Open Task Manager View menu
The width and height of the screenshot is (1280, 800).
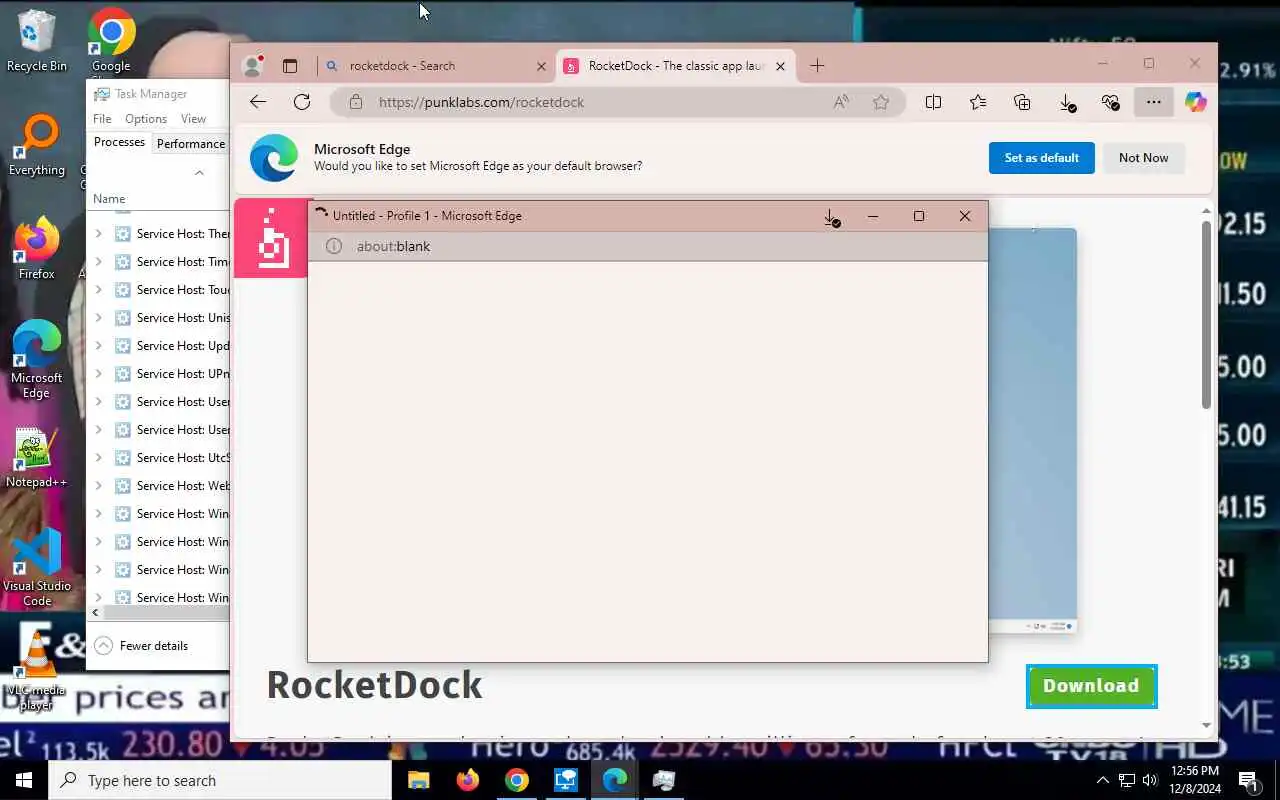(x=193, y=118)
